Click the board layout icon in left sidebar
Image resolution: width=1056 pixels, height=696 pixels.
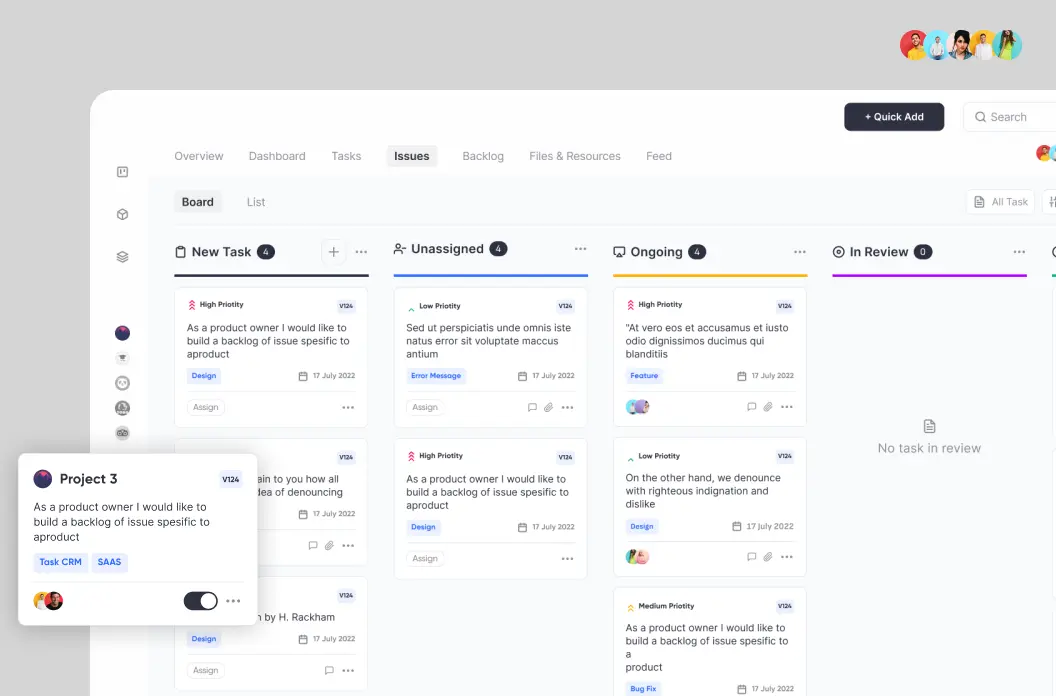[x=122, y=172]
